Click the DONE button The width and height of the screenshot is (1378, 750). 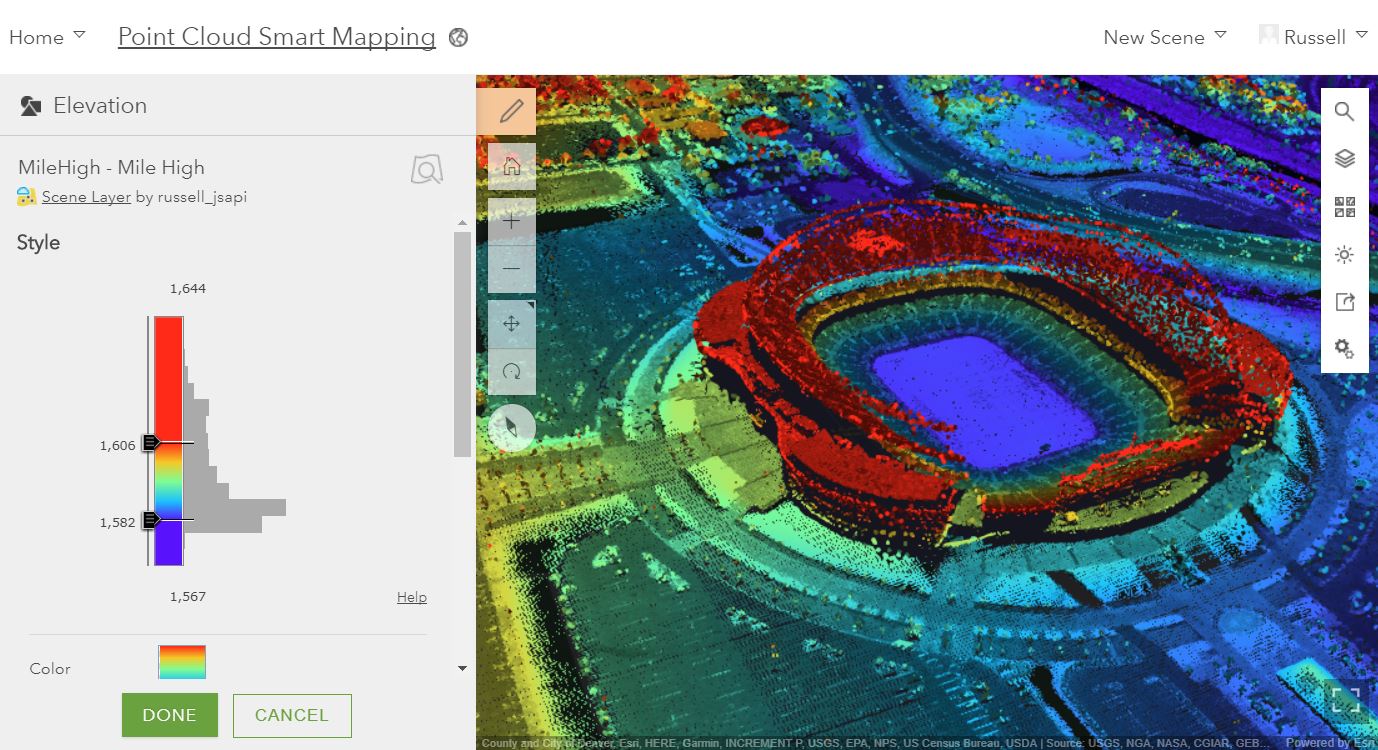pos(170,715)
